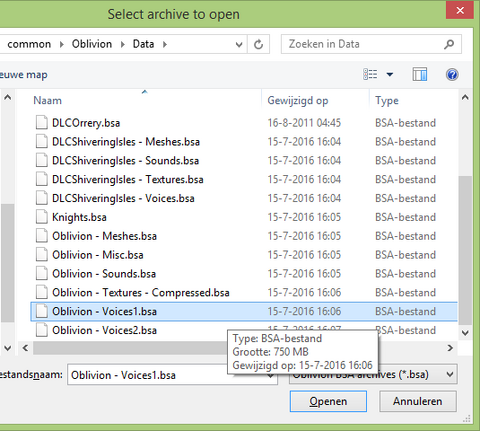Select Oblivion - Voices2.bsa

104,330
